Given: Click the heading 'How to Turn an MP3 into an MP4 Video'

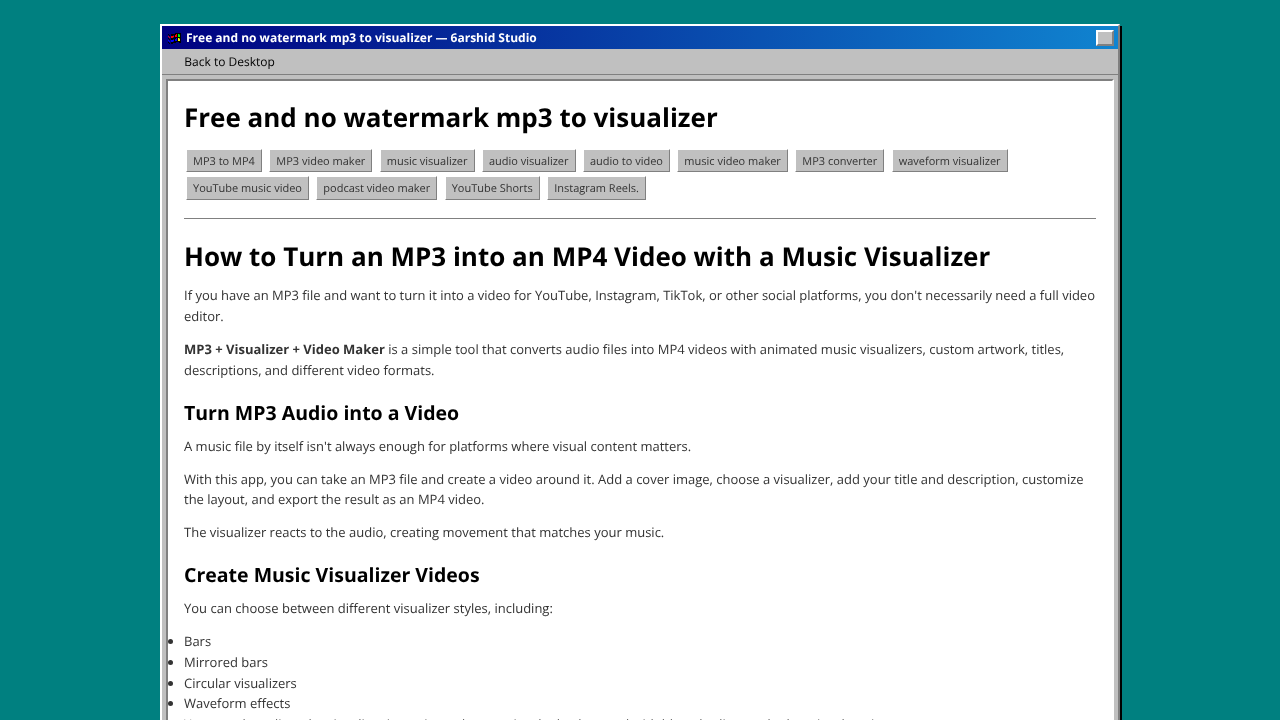Looking at the screenshot, I should [587, 257].
